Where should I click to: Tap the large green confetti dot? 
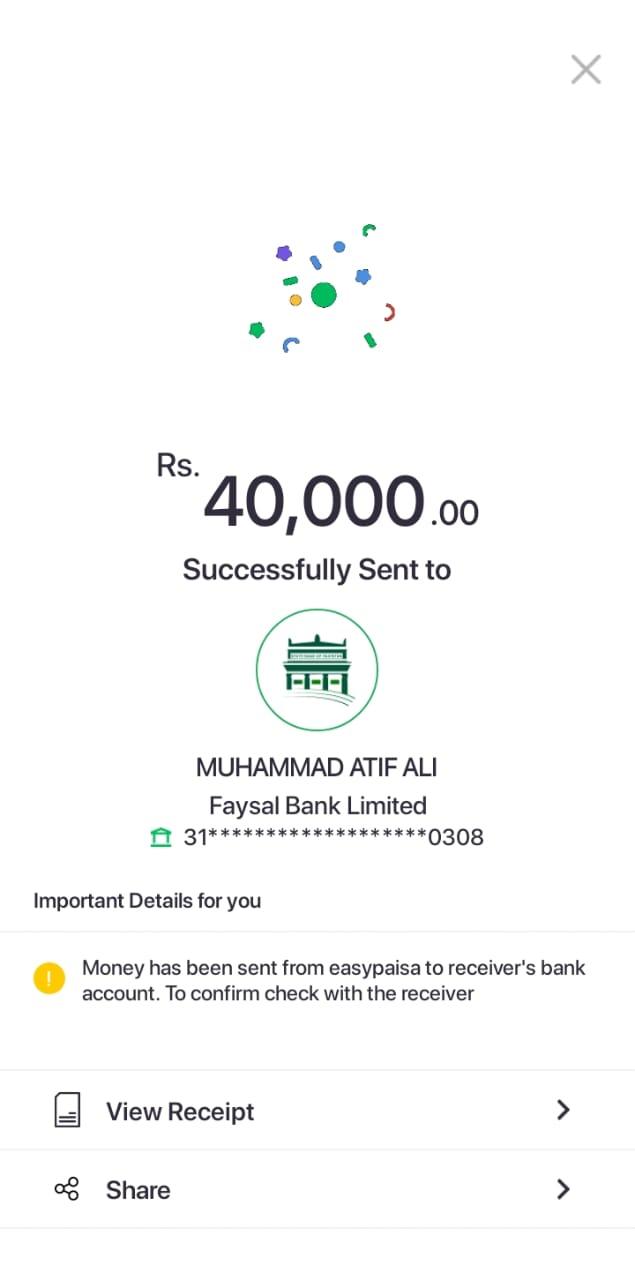323,295
